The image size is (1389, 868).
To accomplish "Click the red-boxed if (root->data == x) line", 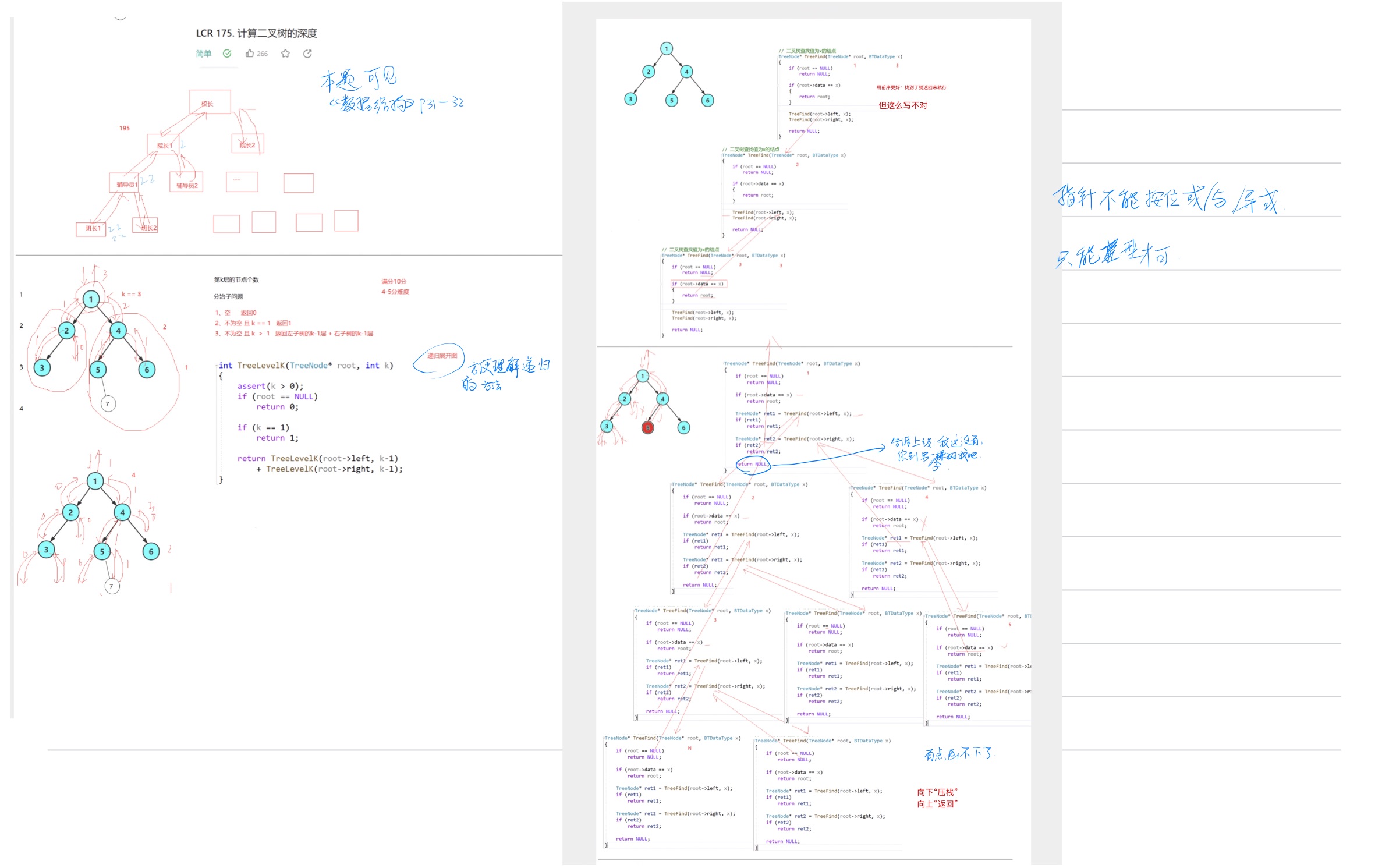I will click(x=697, y=284).
